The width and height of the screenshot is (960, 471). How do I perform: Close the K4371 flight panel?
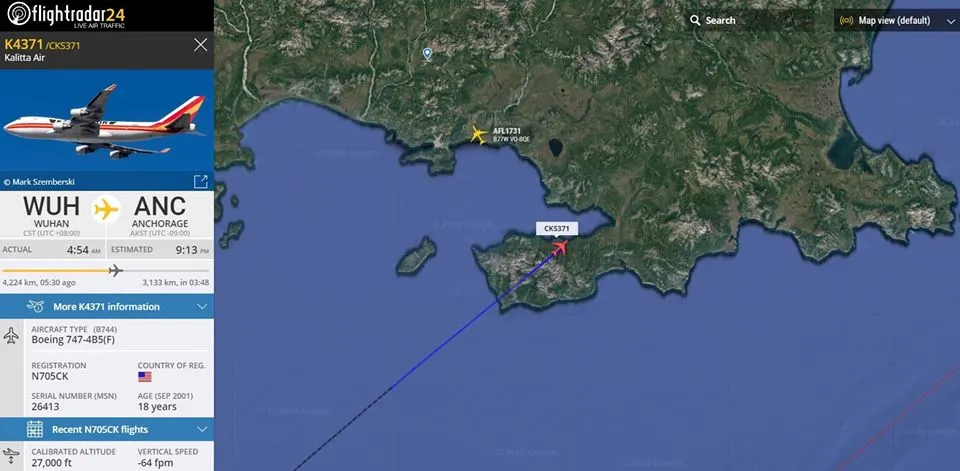pyautogui.click(x=201, y=45)
